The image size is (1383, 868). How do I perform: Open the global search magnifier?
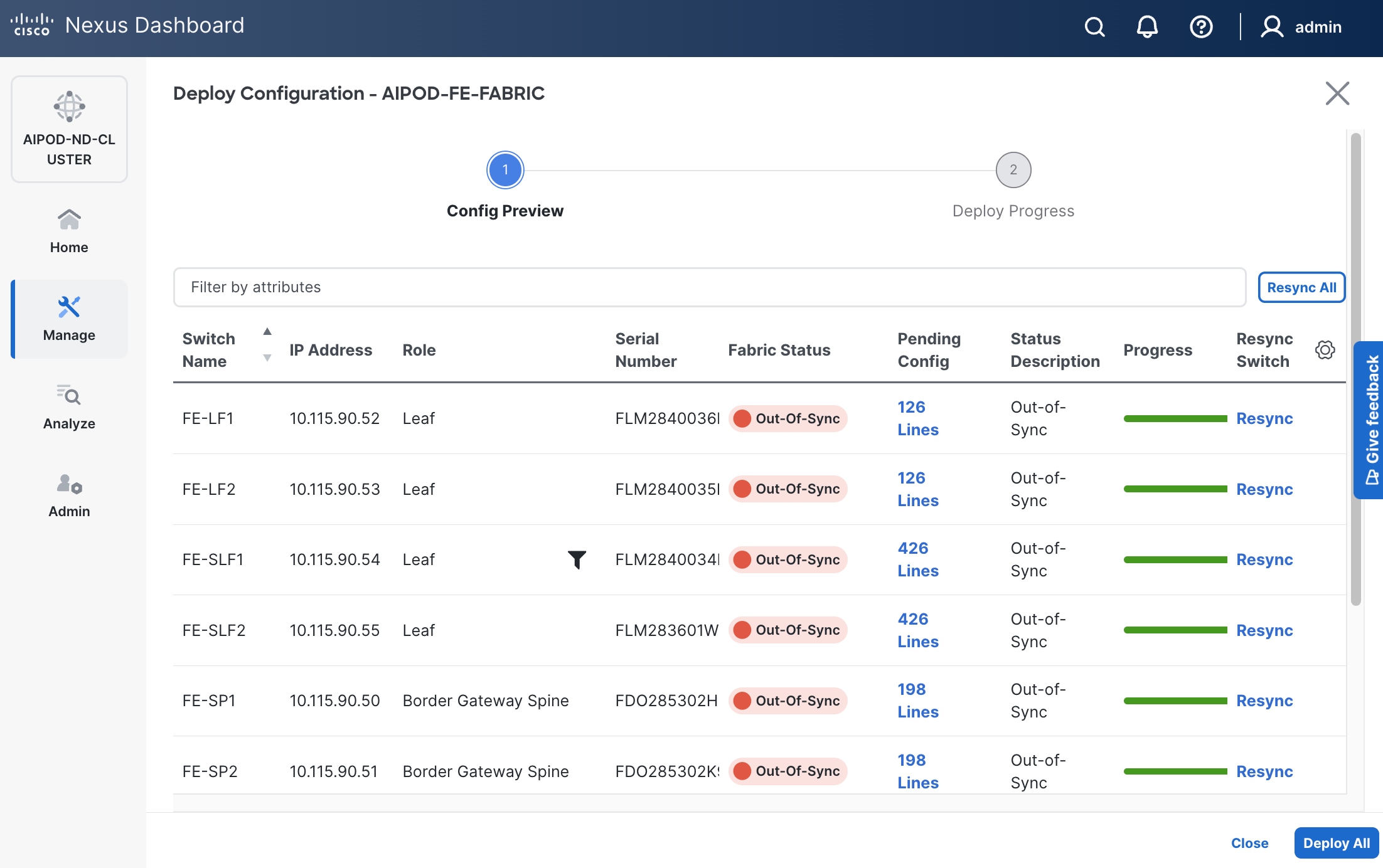(1094, 26)
